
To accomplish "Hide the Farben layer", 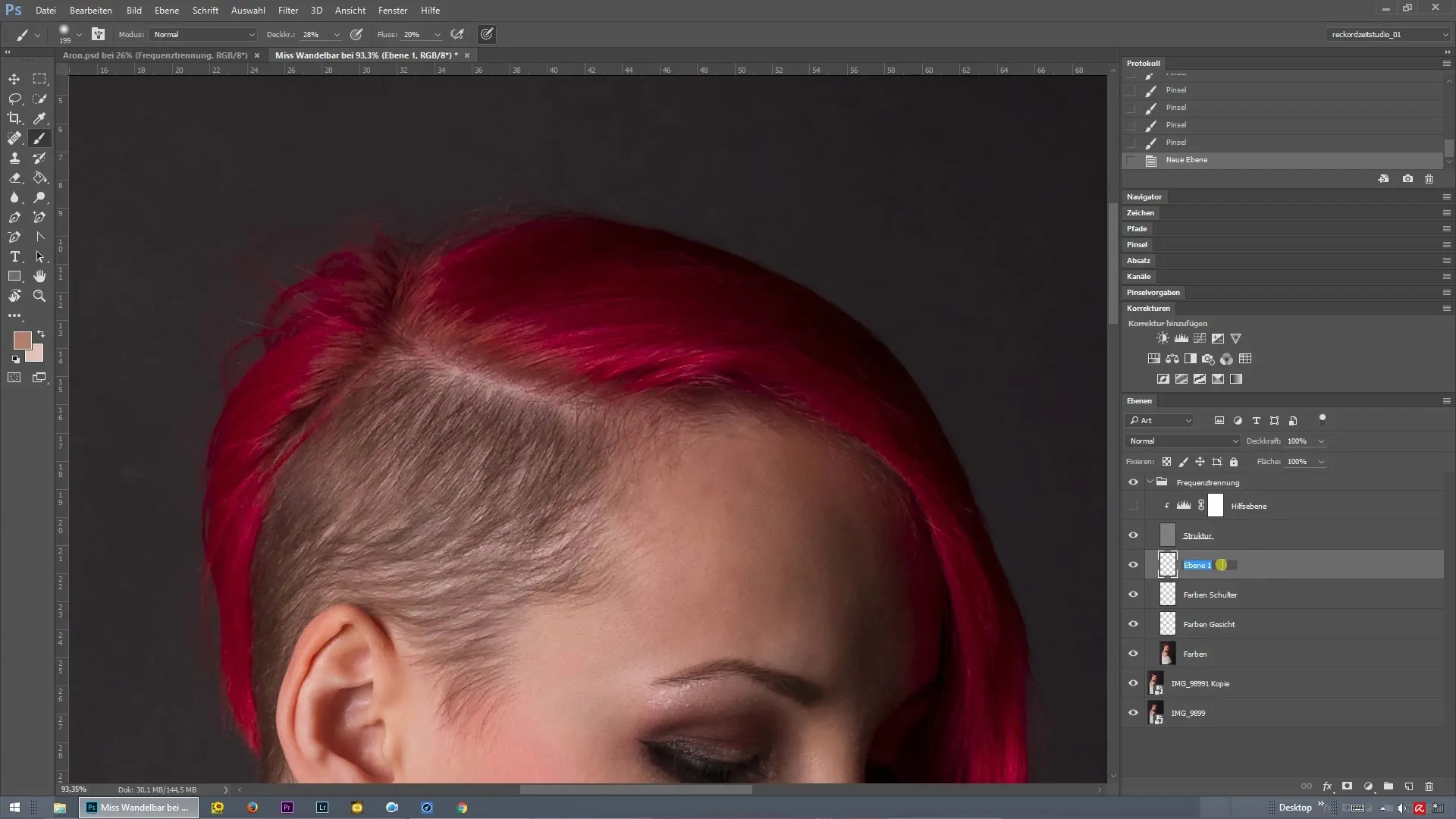I will tap(1133, 654).
